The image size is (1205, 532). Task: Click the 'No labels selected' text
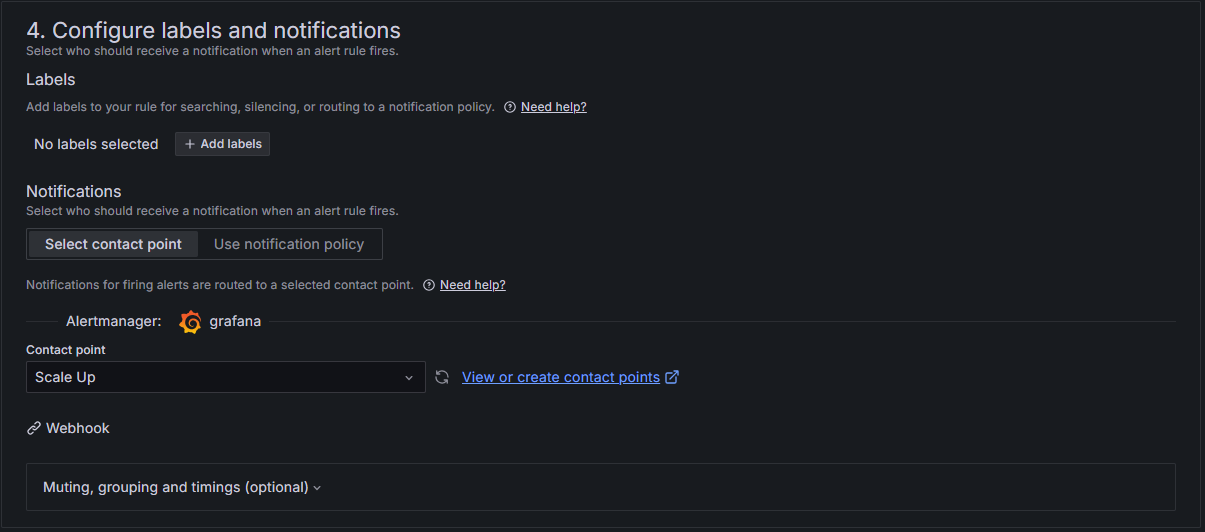coord(96,144)
